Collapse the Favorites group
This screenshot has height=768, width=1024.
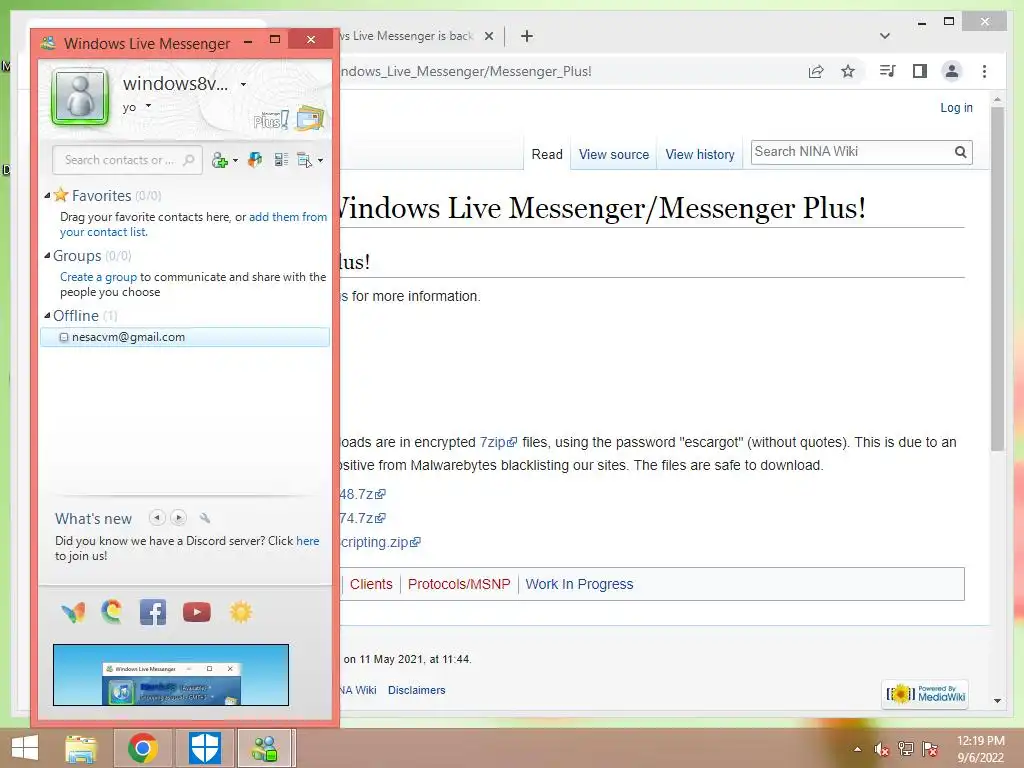(x=47, y=195)
